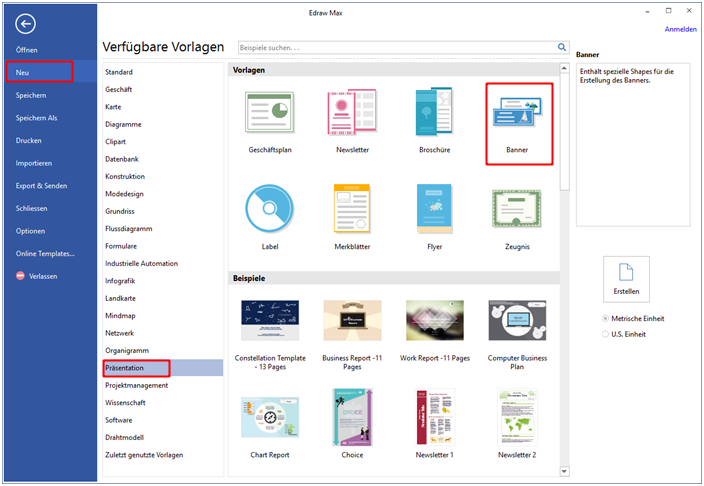This screenshot has height=486, width=704.
Task: Select the Mindmap category
Action: coord(120,316)
